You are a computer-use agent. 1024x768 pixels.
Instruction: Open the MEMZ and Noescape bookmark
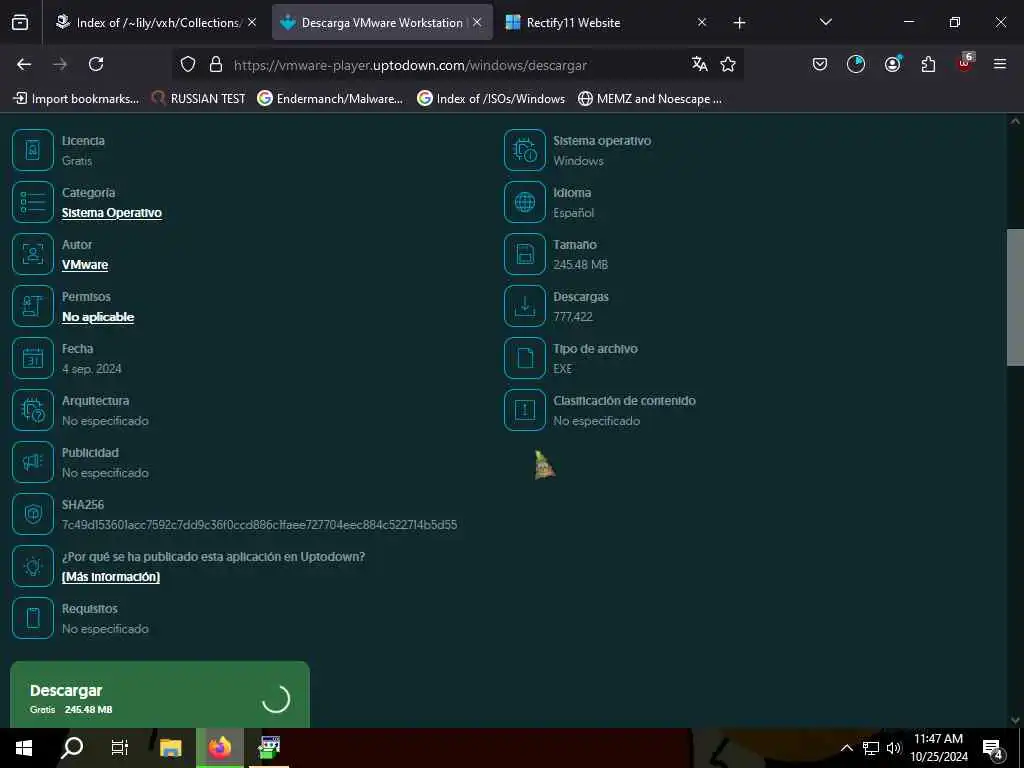[x=650, y=99]
